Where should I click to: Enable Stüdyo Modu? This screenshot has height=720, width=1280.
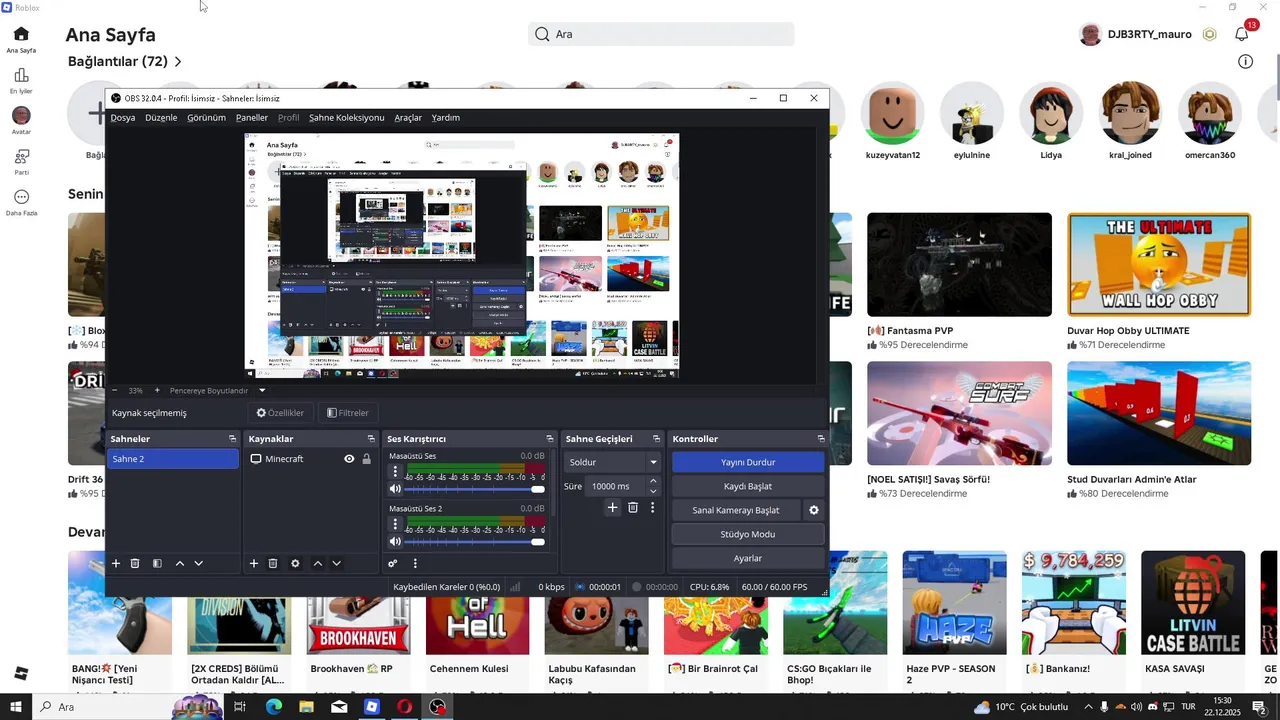[x=748, y=534]
